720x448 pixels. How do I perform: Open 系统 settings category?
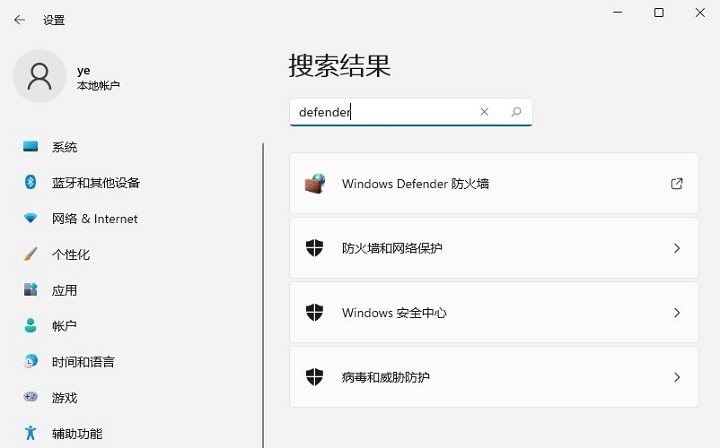pyautogui.click(x=64, y=147)
